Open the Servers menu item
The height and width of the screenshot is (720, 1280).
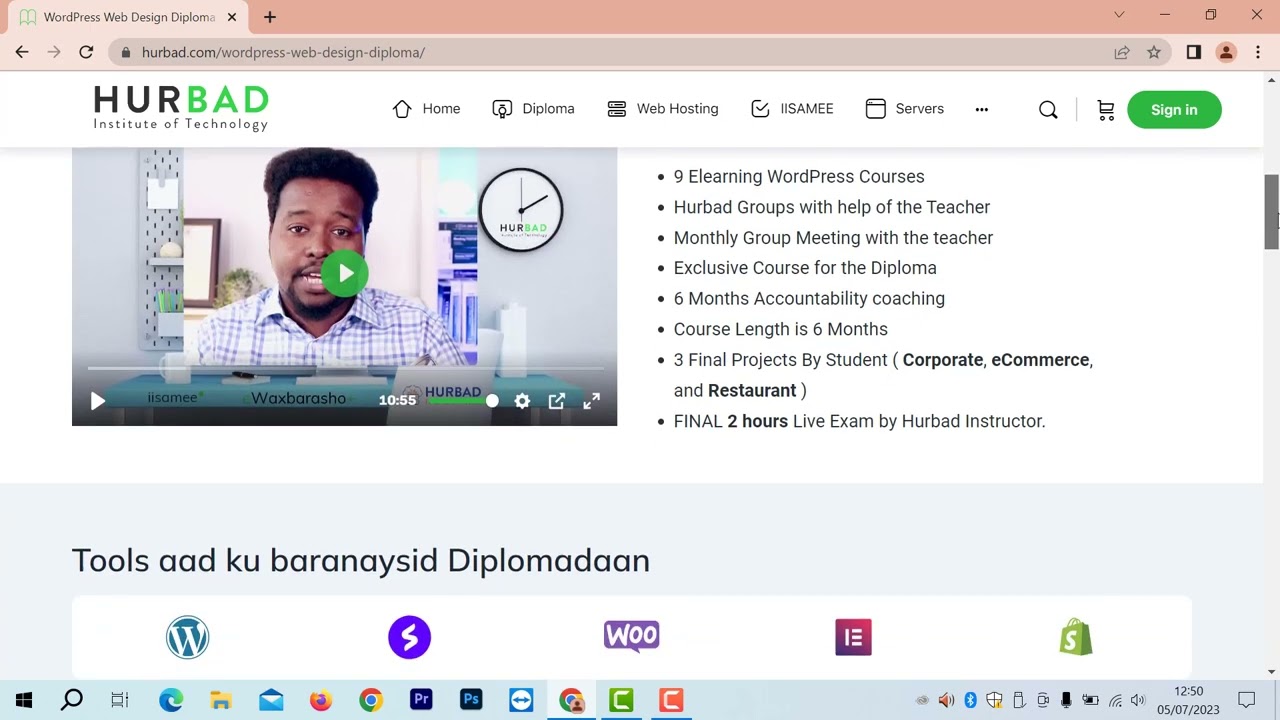(905, 109)
